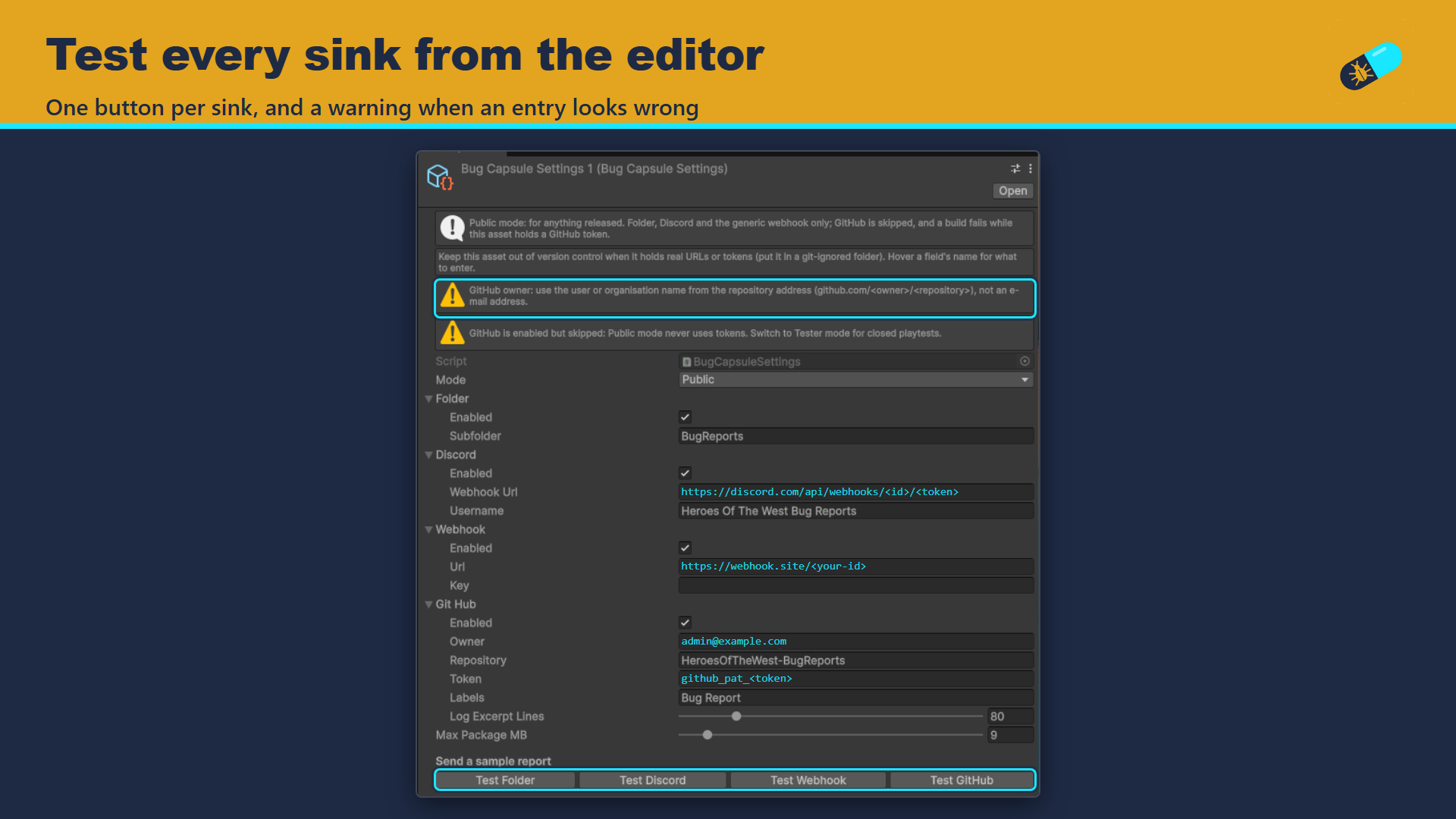
Task: Click the BugCapsuleSettings script file icon
Action: tap(686, 362)
